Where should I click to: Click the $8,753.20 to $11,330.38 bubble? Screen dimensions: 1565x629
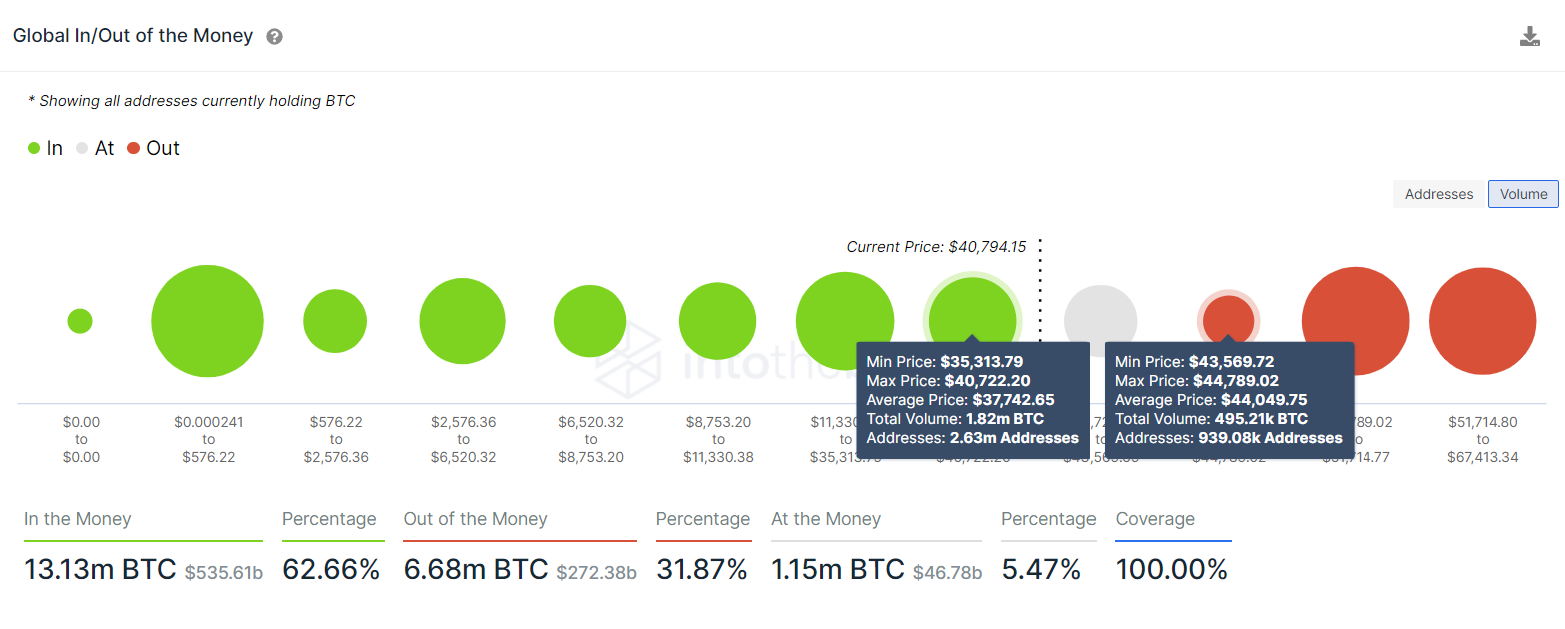(x=717, y=321)
